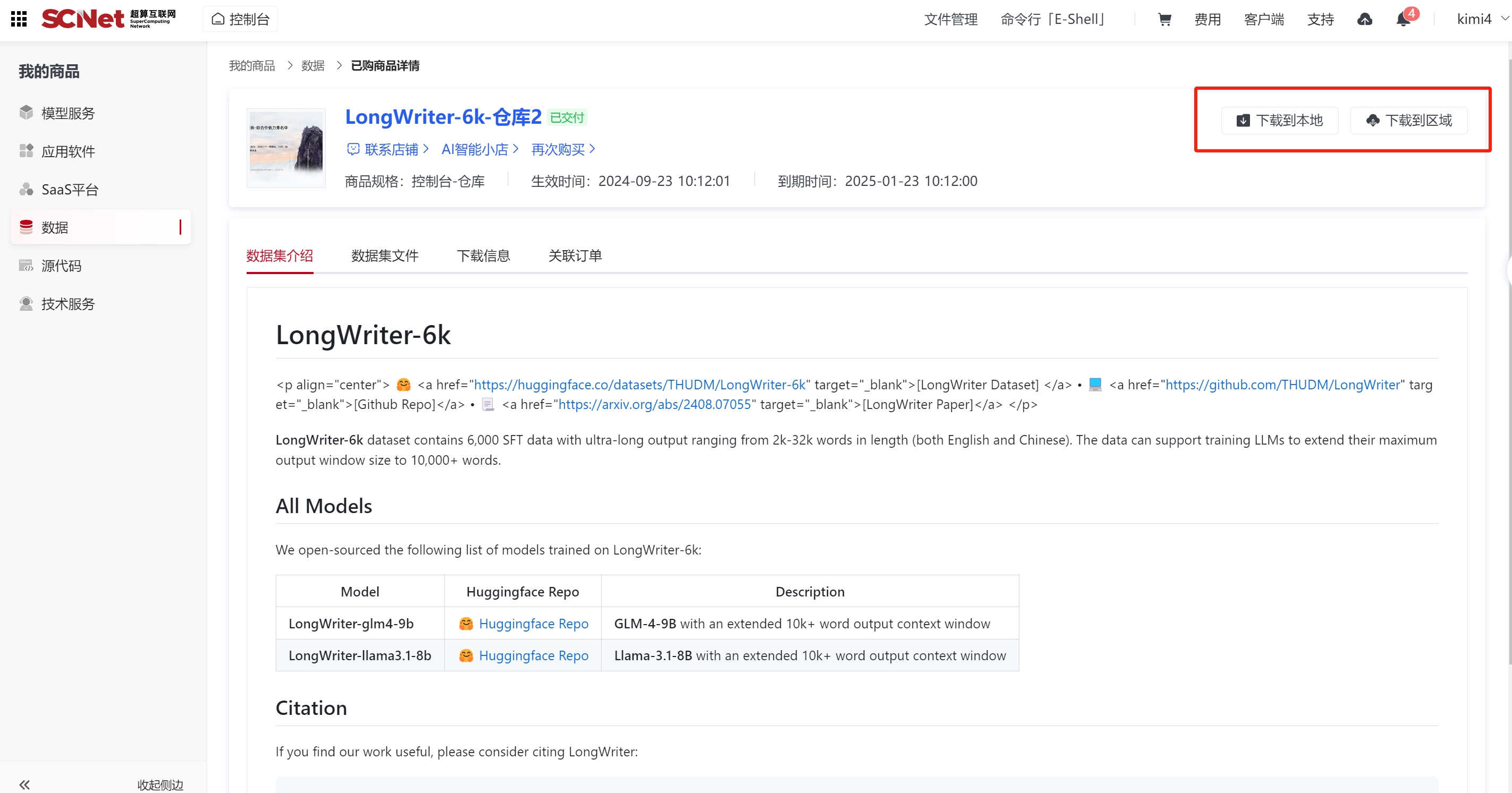
Task: Click the shopping cart icon
Action: [x=1164, y=19]
